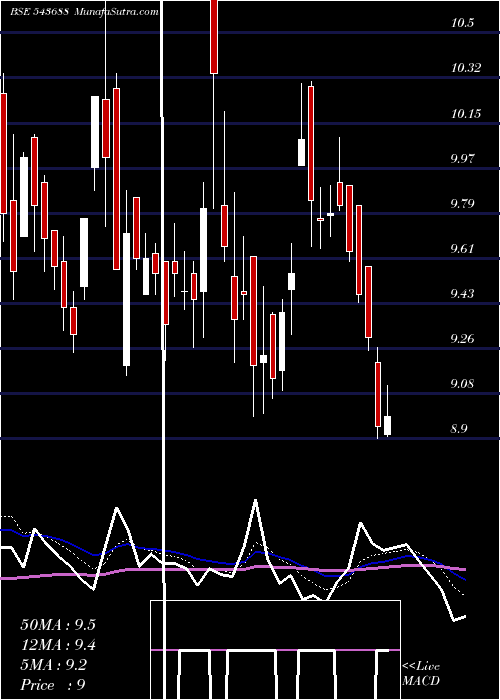Click the 9.26 price axis label
This screenshot has height=700, width=500.
tap(462, 339)
